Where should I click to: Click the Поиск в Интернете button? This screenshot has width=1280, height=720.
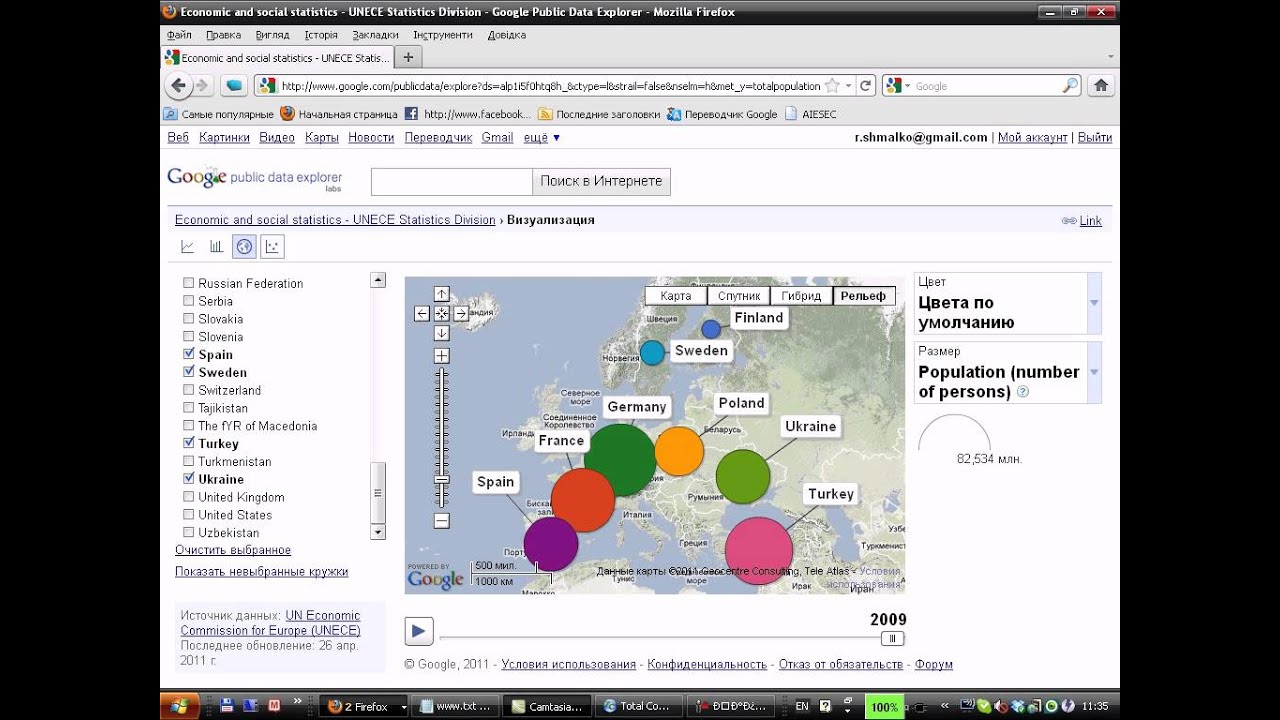(x=601, y=181)
